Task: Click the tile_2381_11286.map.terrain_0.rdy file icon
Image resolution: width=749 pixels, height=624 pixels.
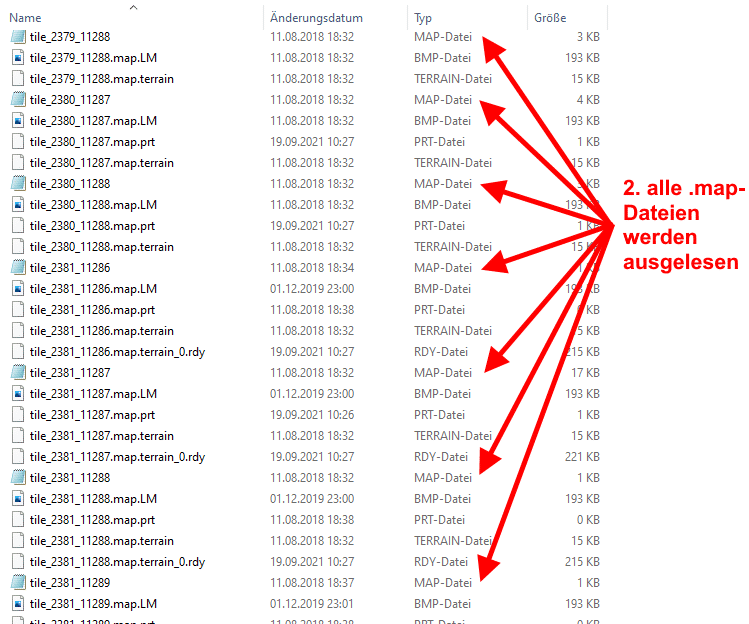Action: coord(17,352)
